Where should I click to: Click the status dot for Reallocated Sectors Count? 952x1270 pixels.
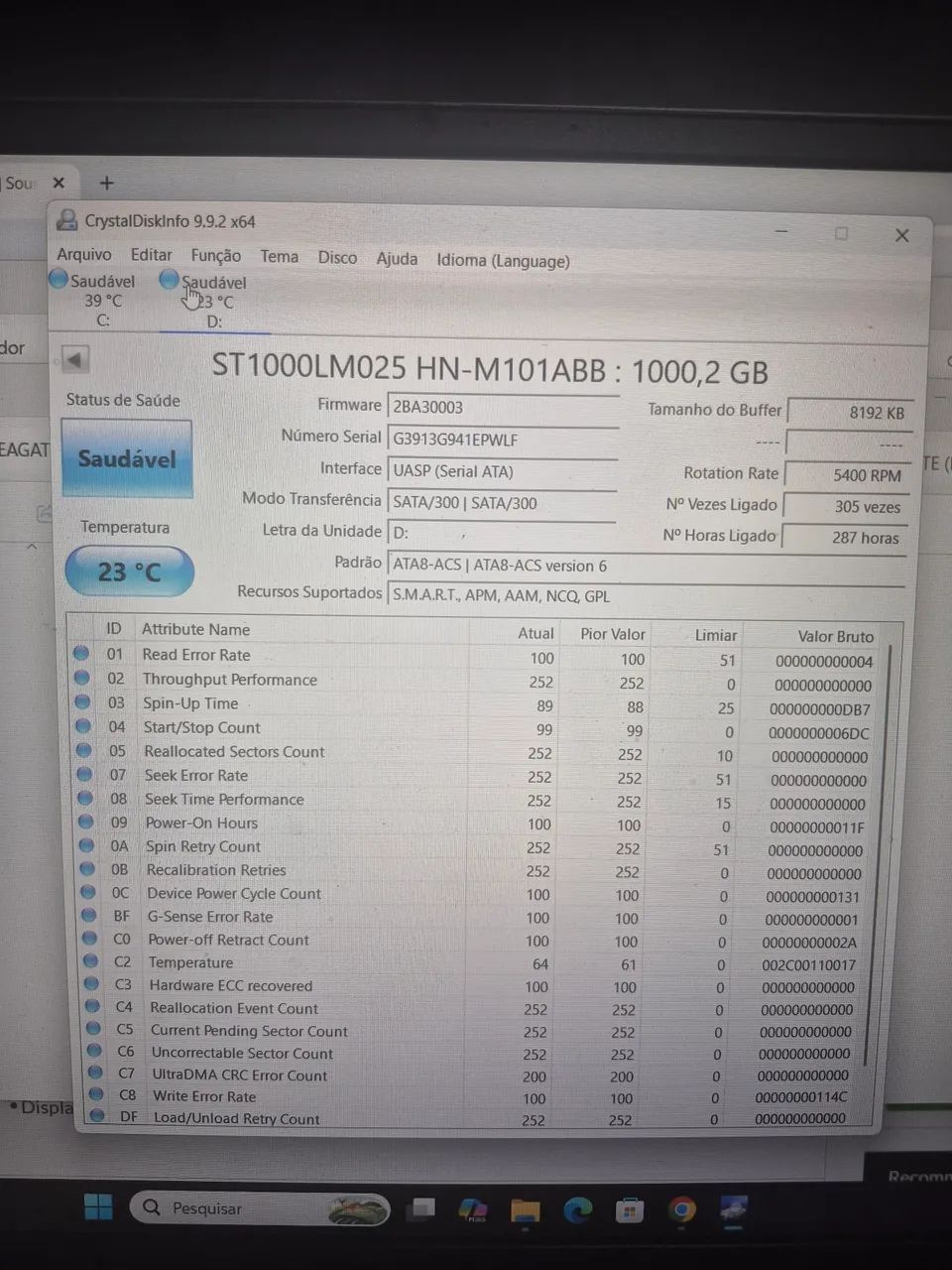tap(84, 751)
